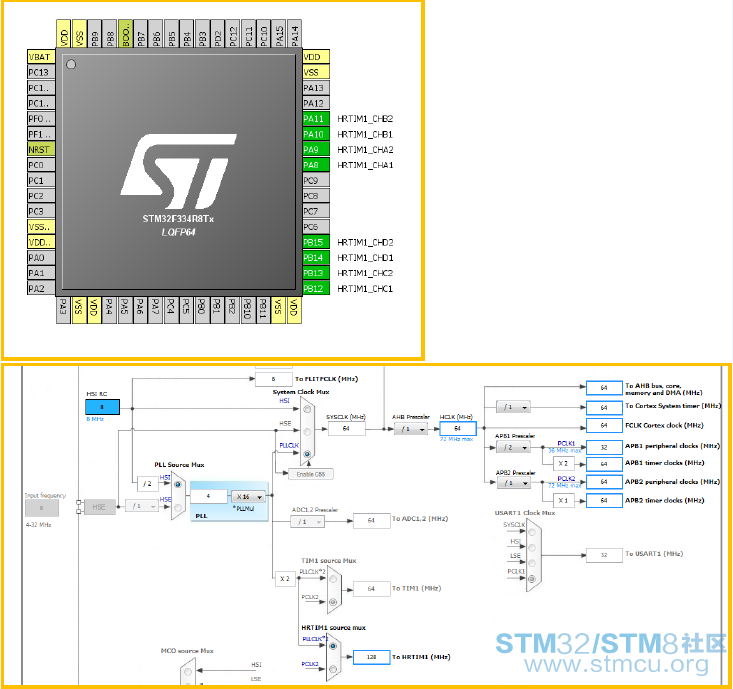The width and height of the screenshot is (733, 689).
Task: Click the Input frequency field
Action: 42,508
